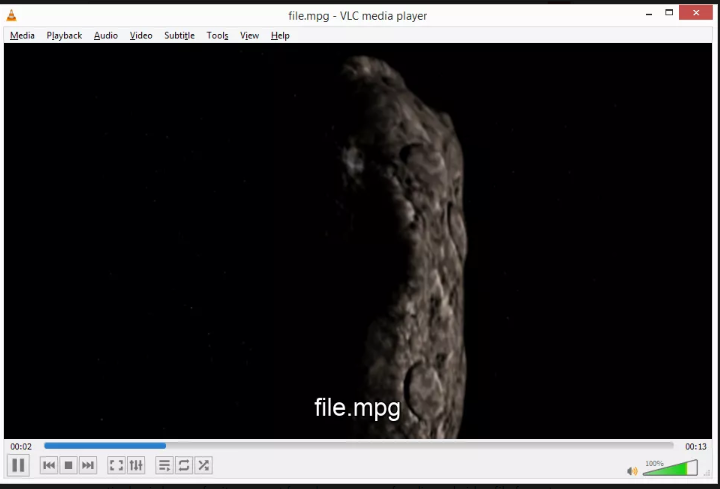720x489 pixels.
Task: Open the Help menu
Action: 280,35
